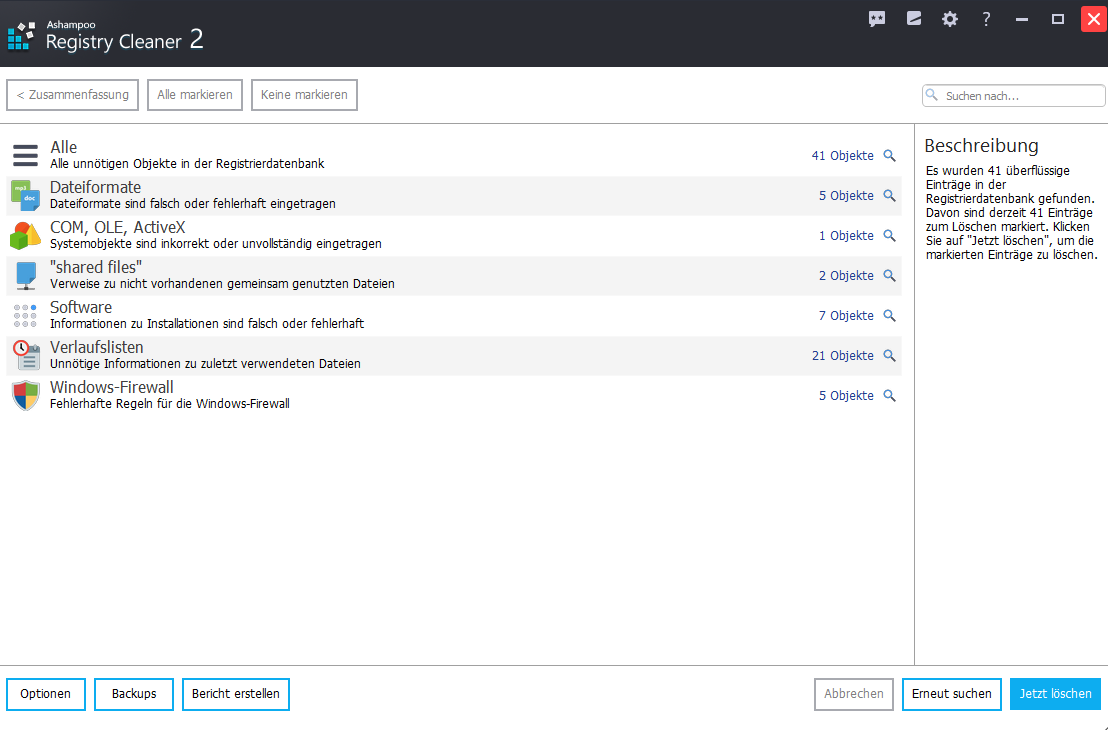
Task: Click the COM, OLE, ActiveX cubes icon
Action: [25, 236]
